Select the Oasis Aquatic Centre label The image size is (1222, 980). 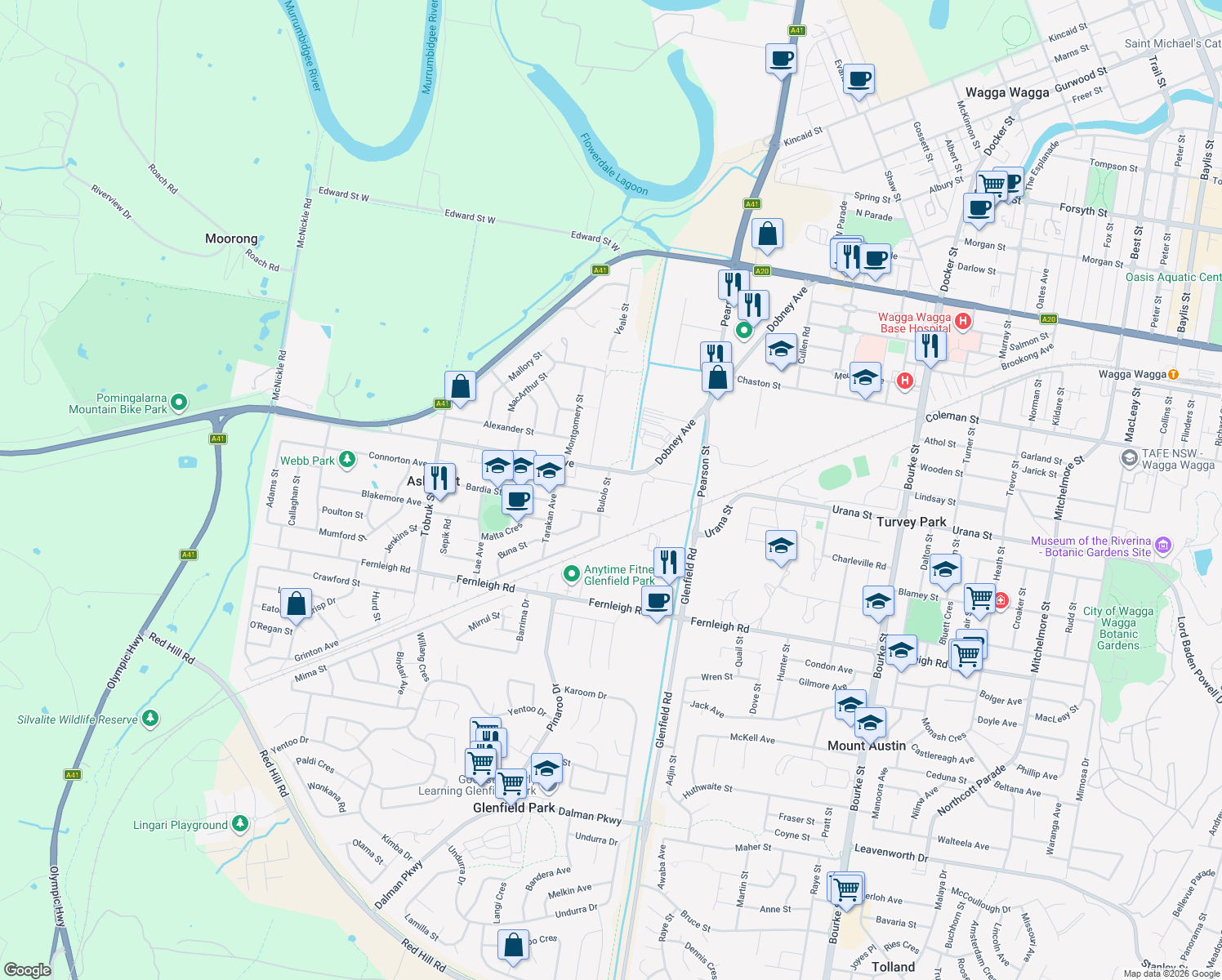click(x=1173, y=277)
